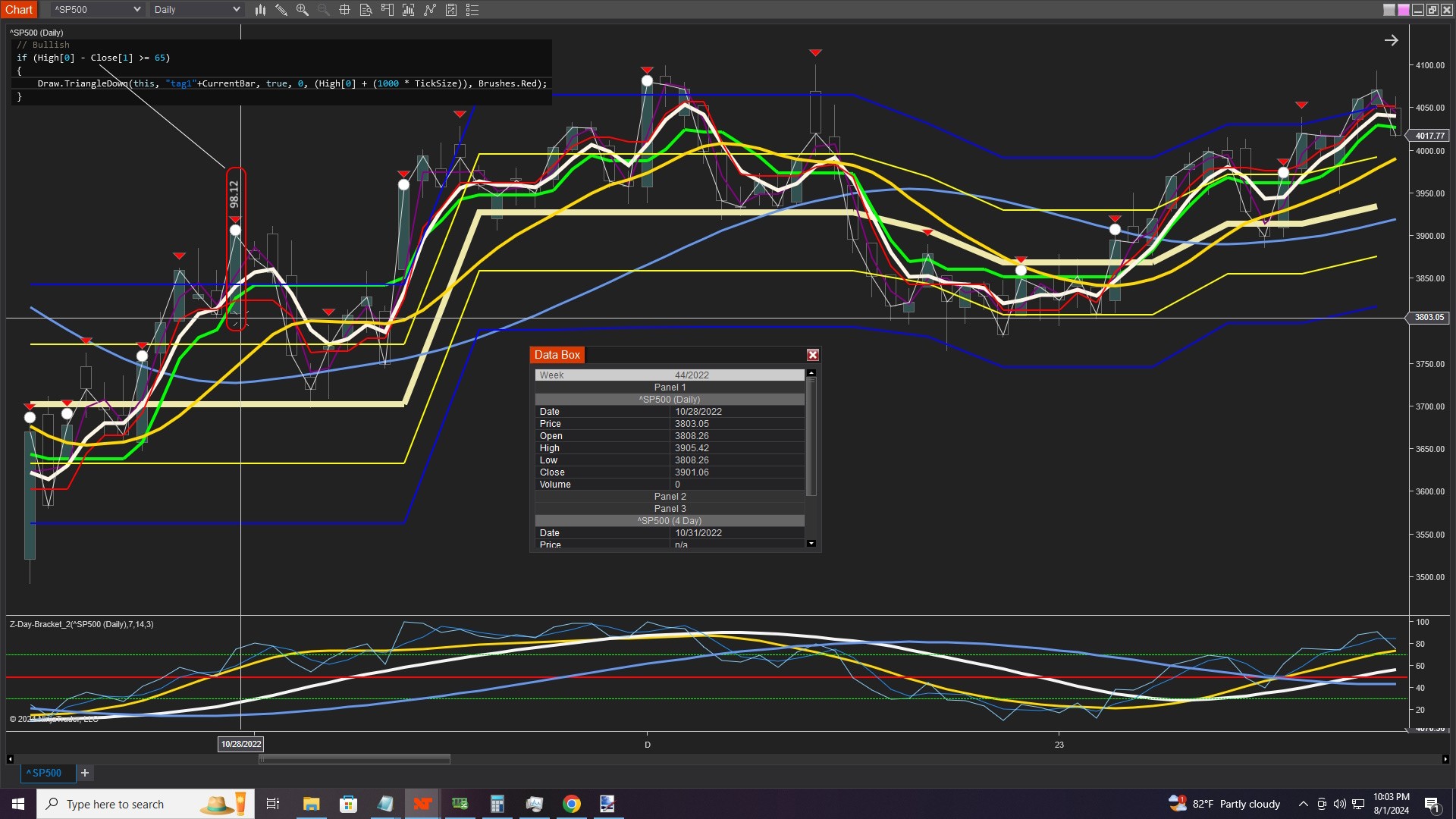Open the Indicators icon
The height and width of the screenshot is (819, 1456).
click(x=430, y=10)
